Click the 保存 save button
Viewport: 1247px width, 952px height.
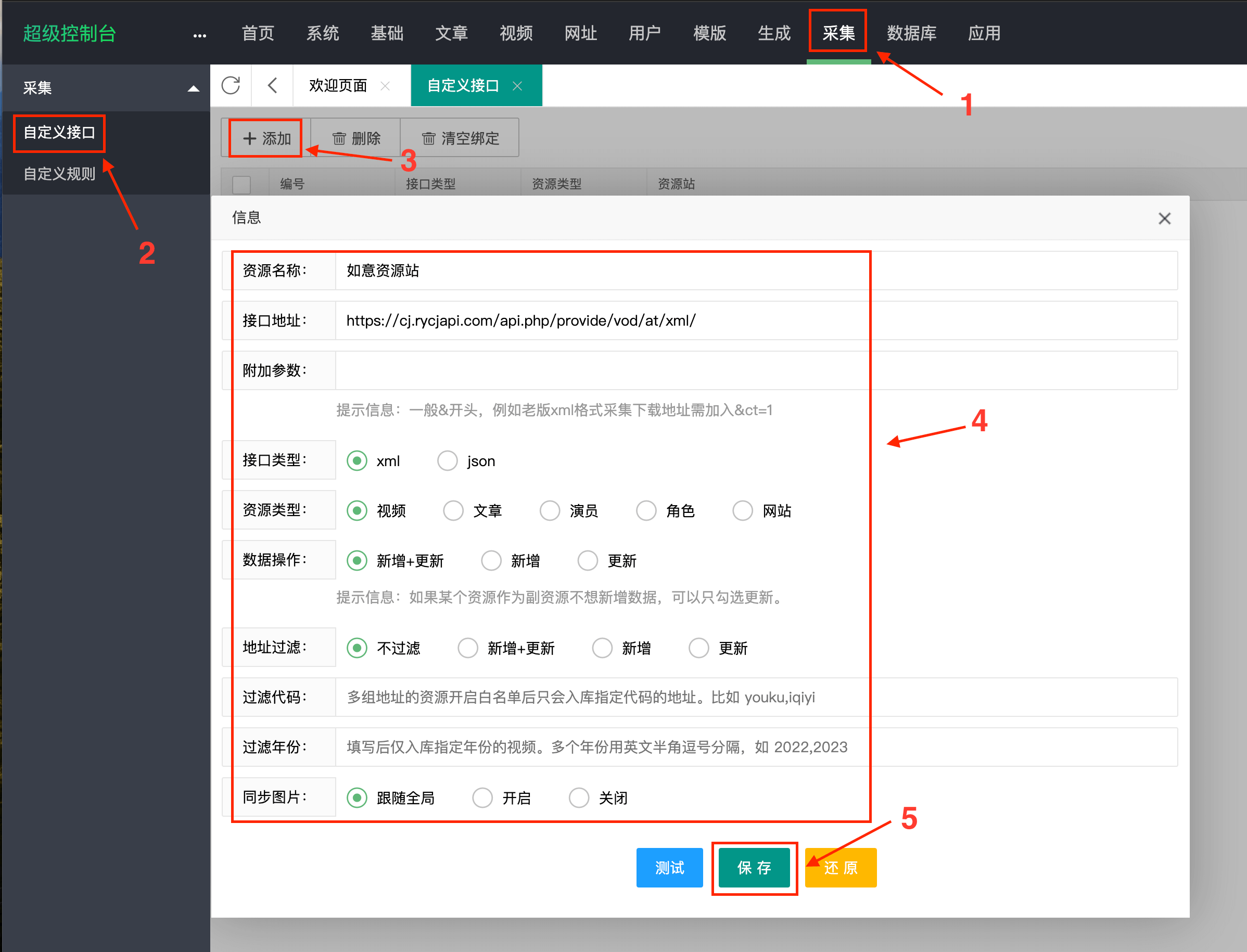755,867
